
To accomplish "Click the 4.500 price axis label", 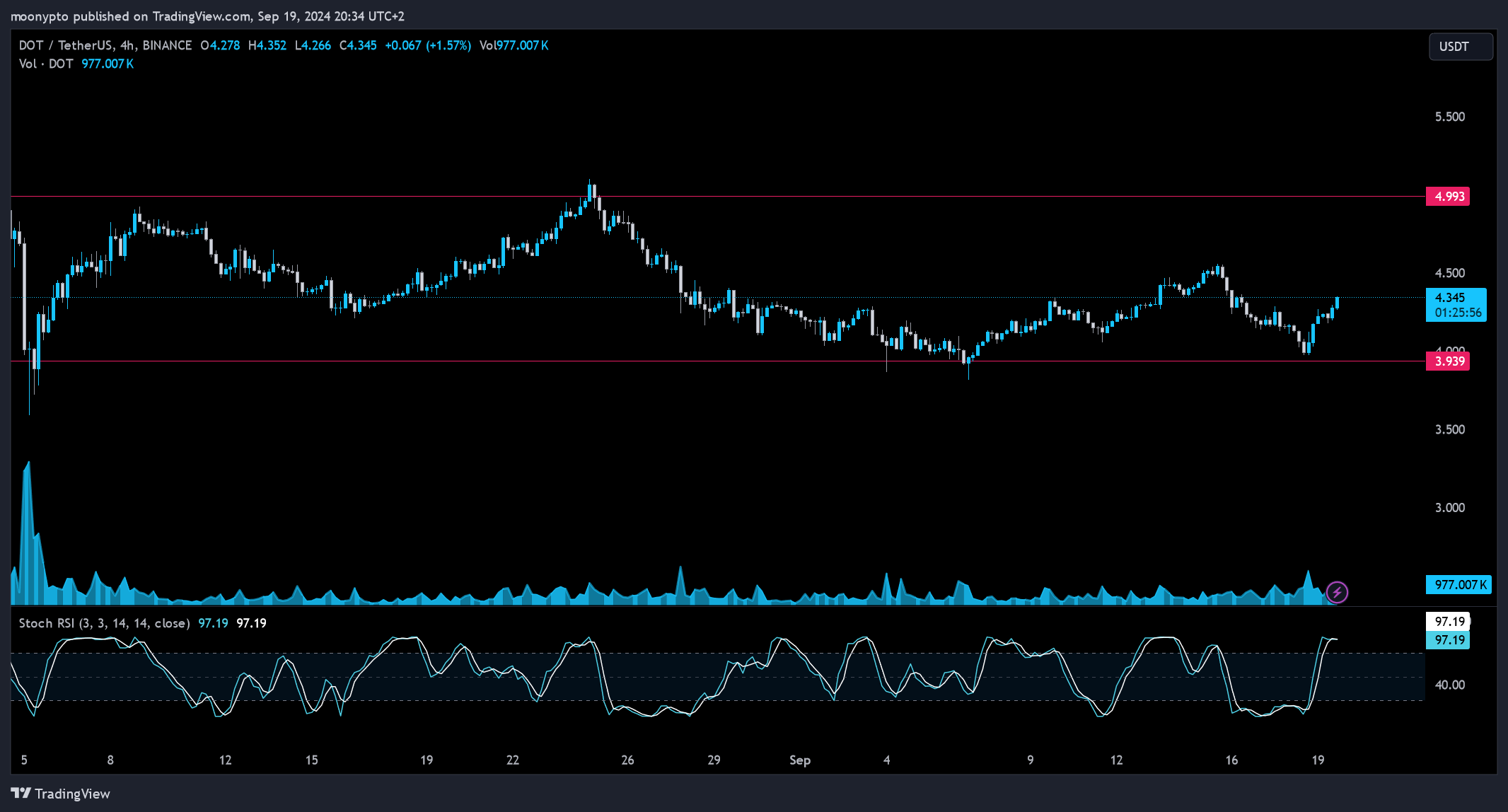I will pos(1450,273).
